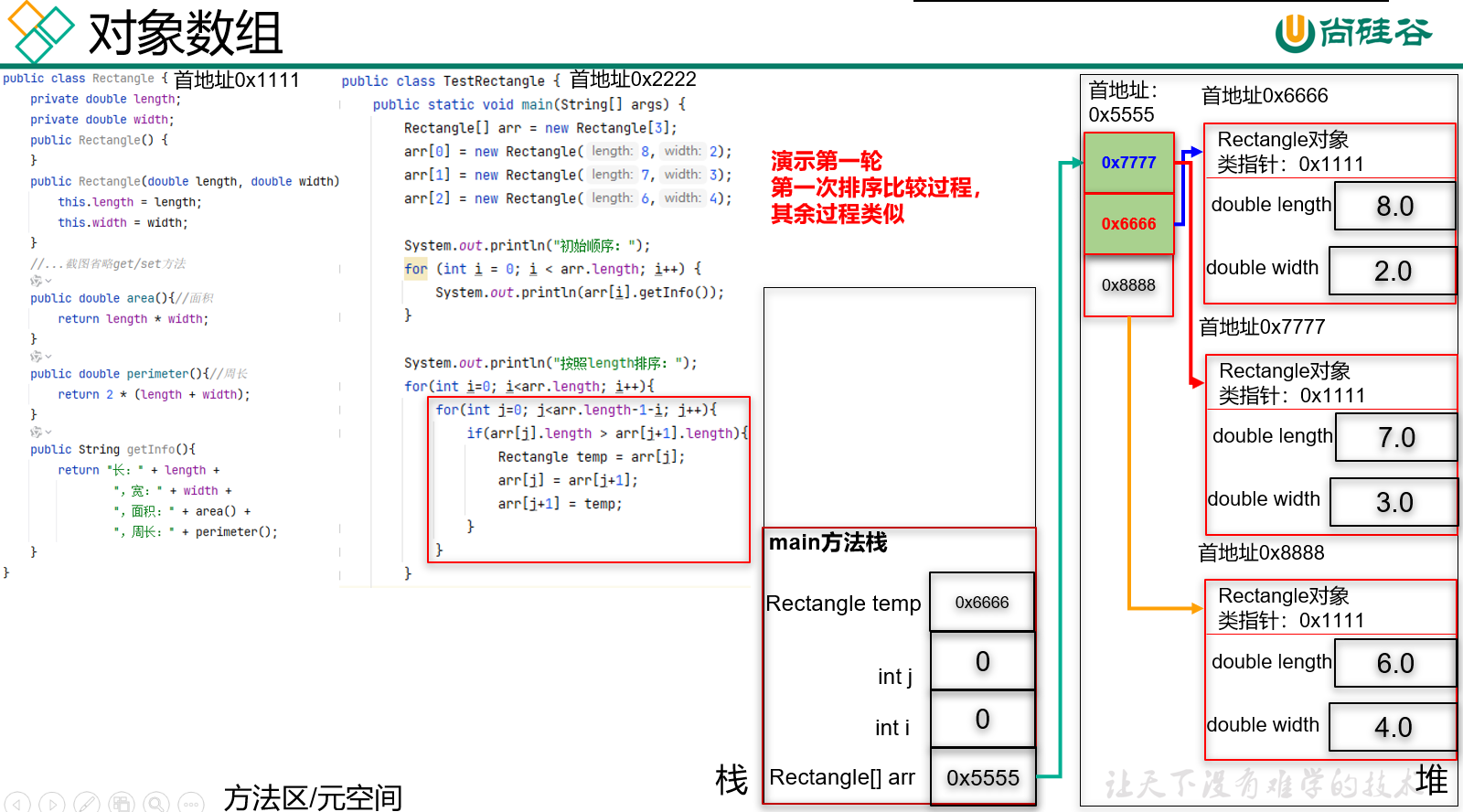
Task: Open more slideshow options ellipsis
Action: tap(190, 803)
